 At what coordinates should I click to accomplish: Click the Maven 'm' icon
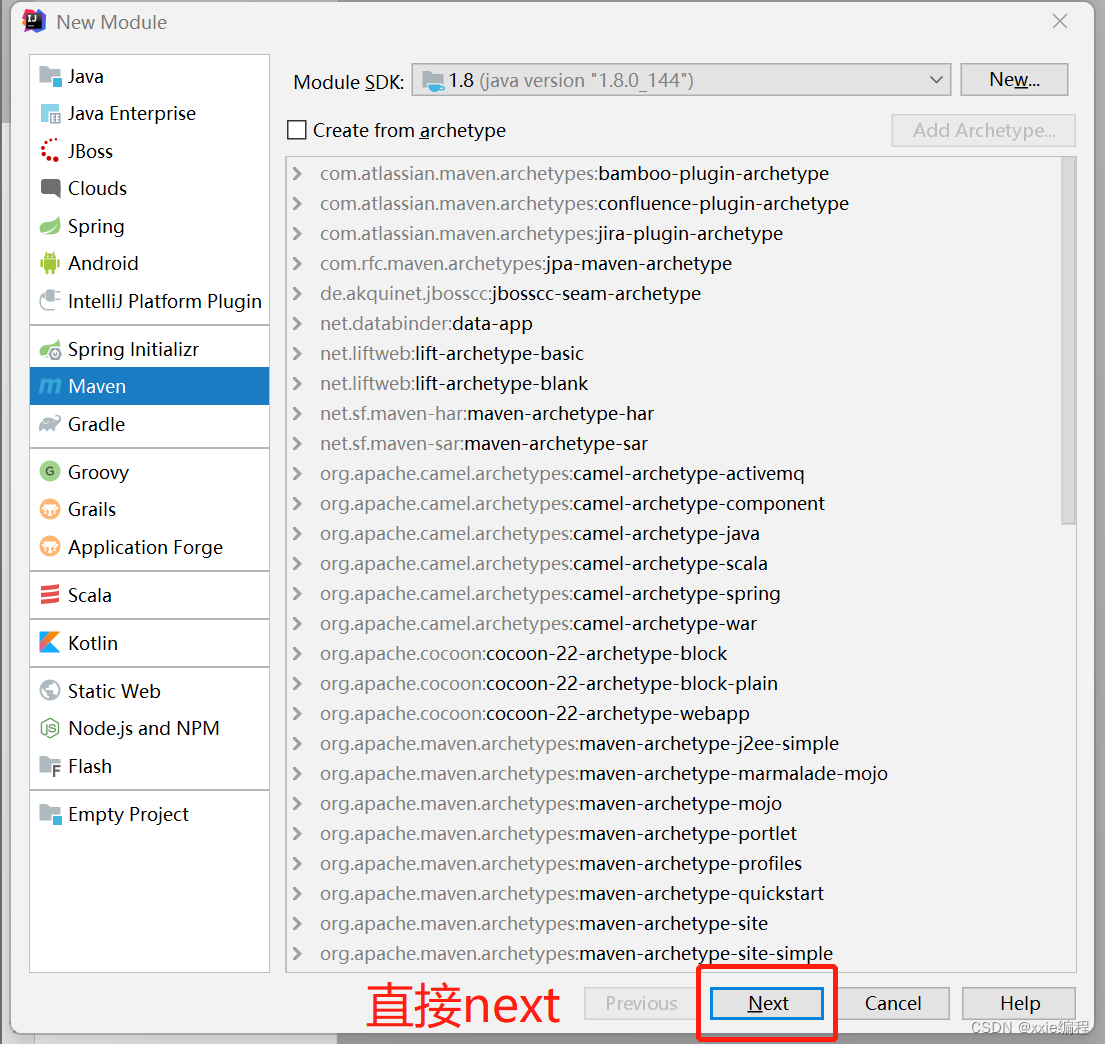tap(50, 386)
